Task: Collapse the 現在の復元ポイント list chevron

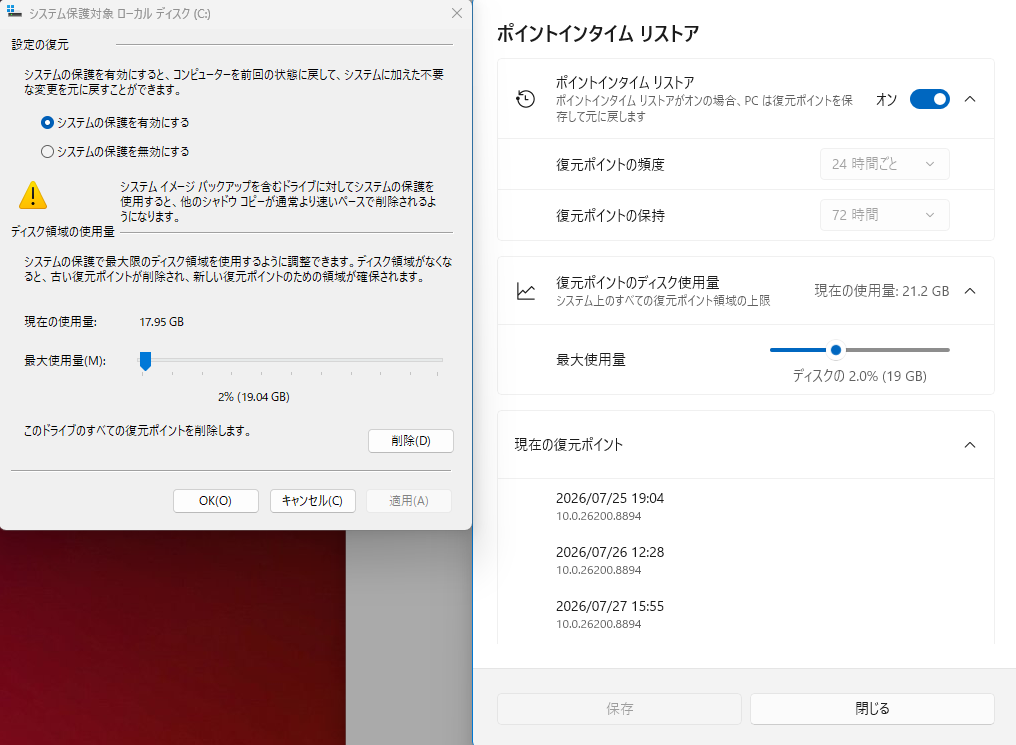Action: (970, 445)
